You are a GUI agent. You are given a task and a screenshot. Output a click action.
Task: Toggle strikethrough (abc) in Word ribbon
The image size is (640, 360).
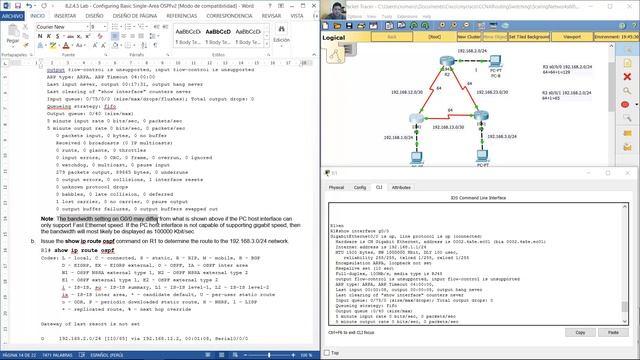70,36
